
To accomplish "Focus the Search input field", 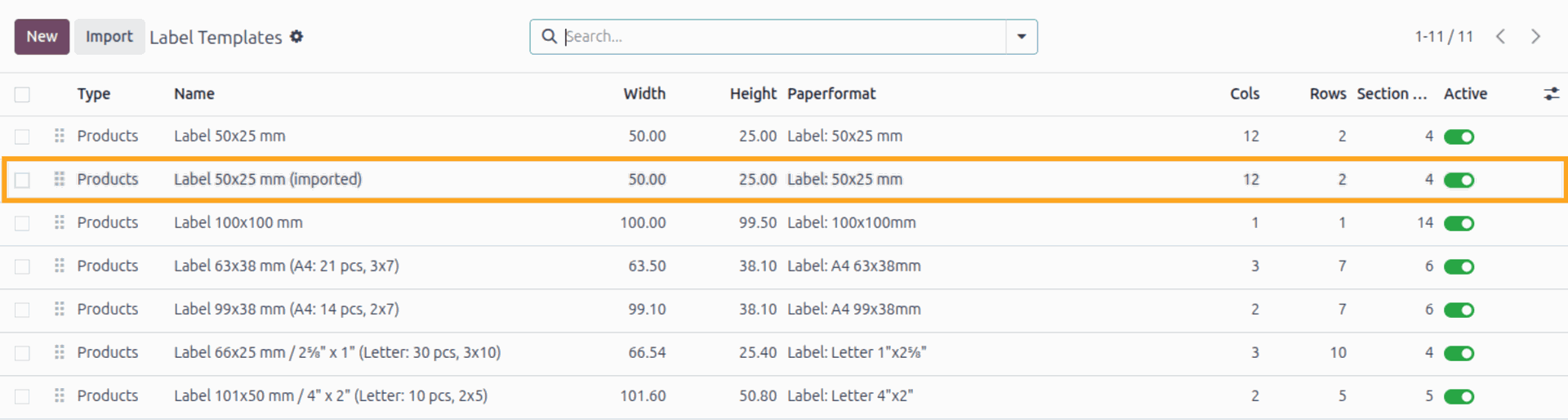I will pyautogui.click(x=782, y=37).
